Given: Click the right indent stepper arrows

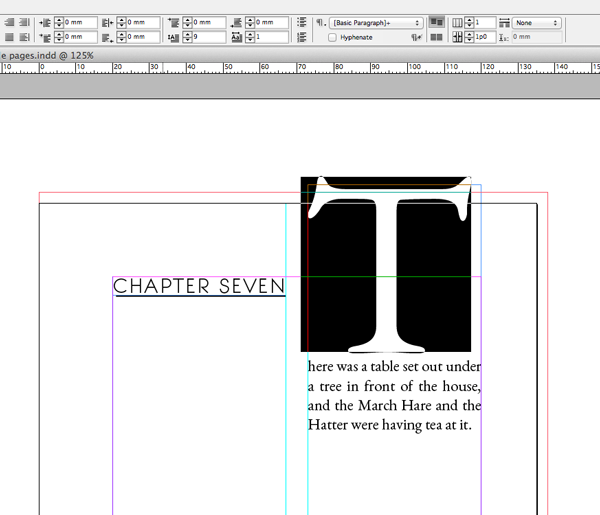Looking at the screenshot, I should (122, 23).
